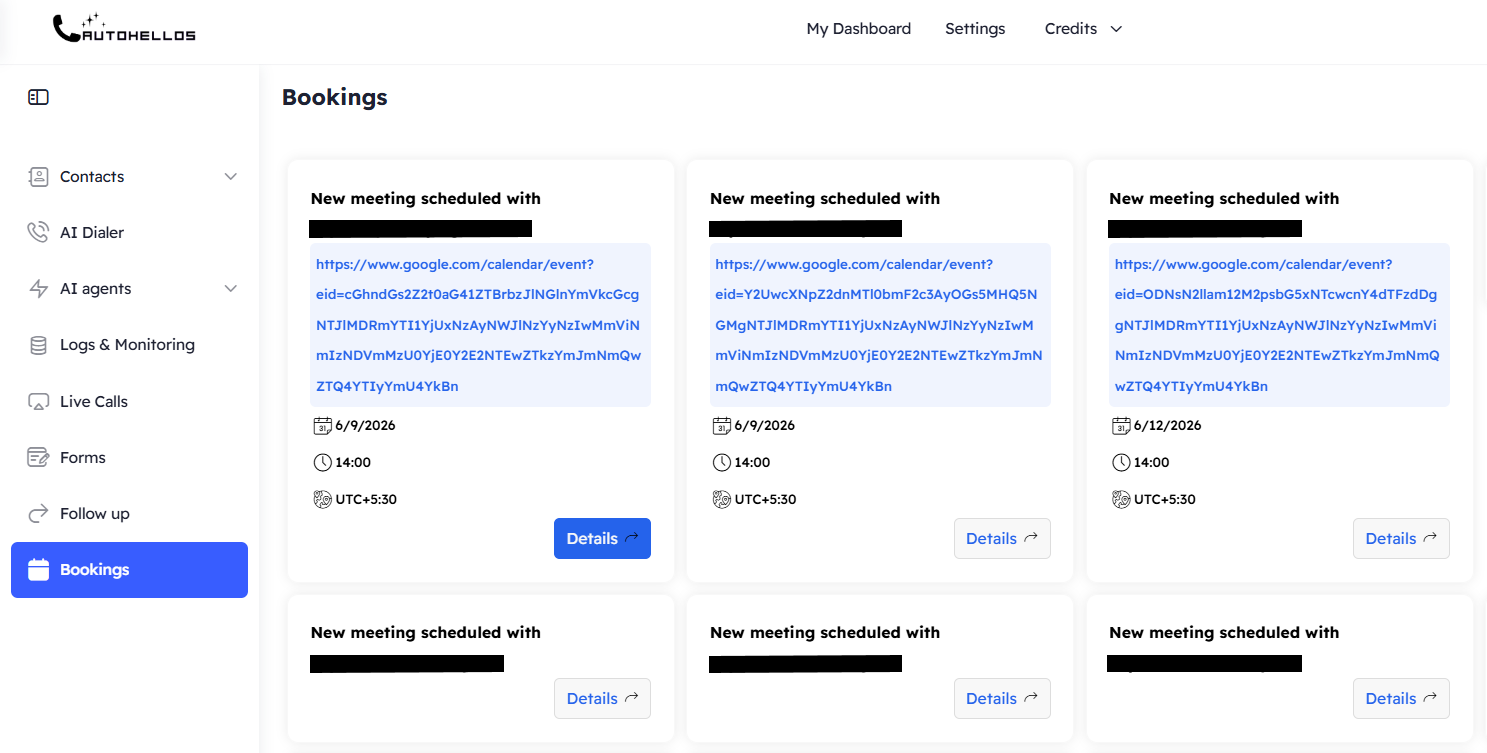Click the Credits menu label
This screenshot has height=753, width=1487.
tap(1071, 29)
